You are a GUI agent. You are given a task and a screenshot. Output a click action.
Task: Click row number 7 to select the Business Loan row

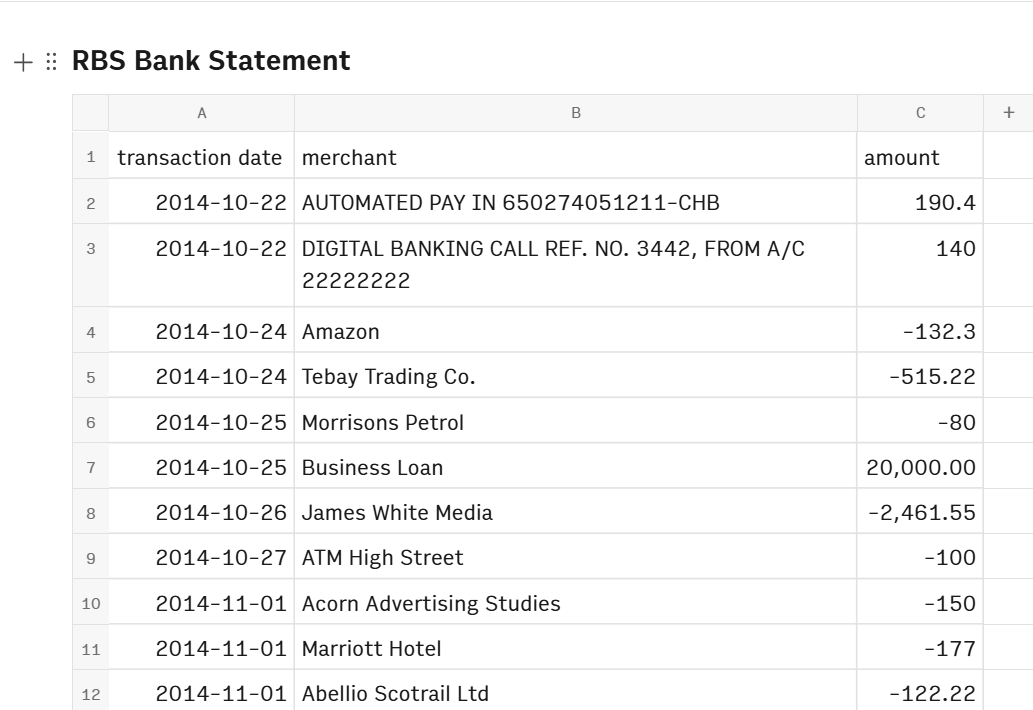(91, 467)
